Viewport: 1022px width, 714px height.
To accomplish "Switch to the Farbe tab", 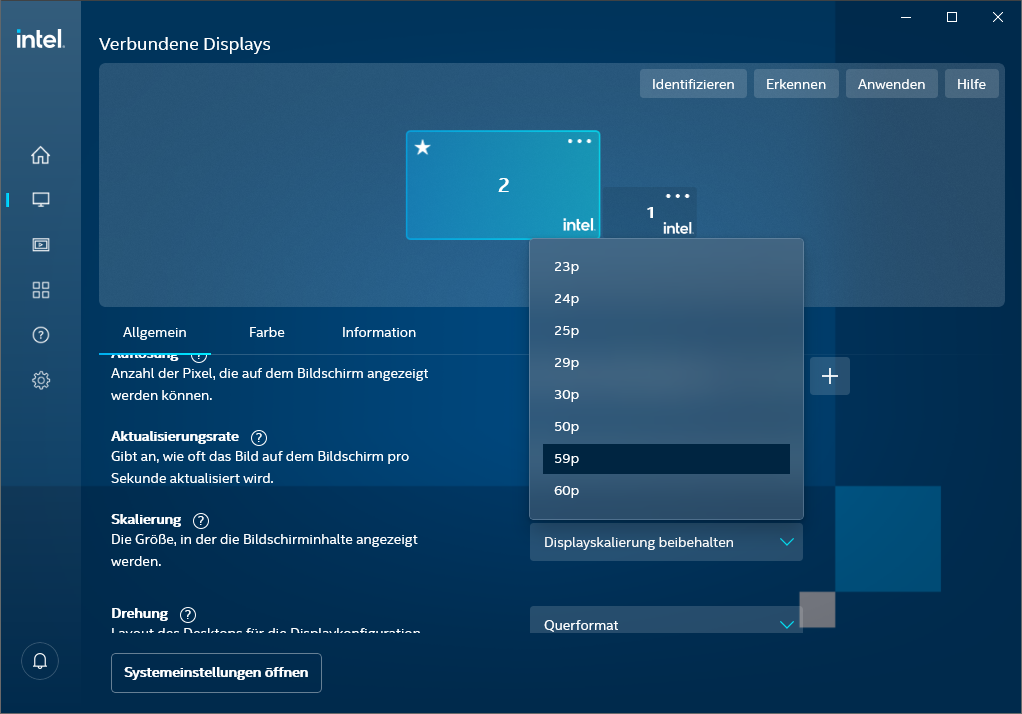I will (x=267, y=333).
